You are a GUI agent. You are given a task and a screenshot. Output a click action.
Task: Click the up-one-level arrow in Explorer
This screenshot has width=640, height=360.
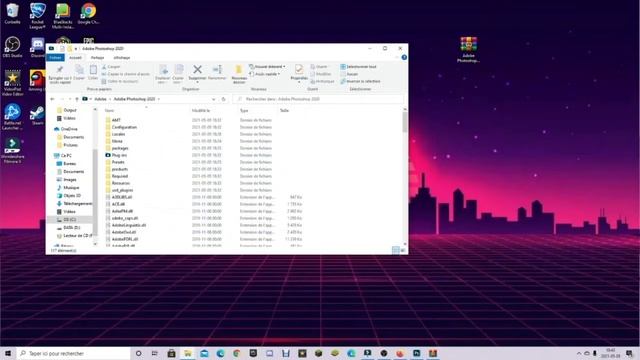tap(76, 99)
